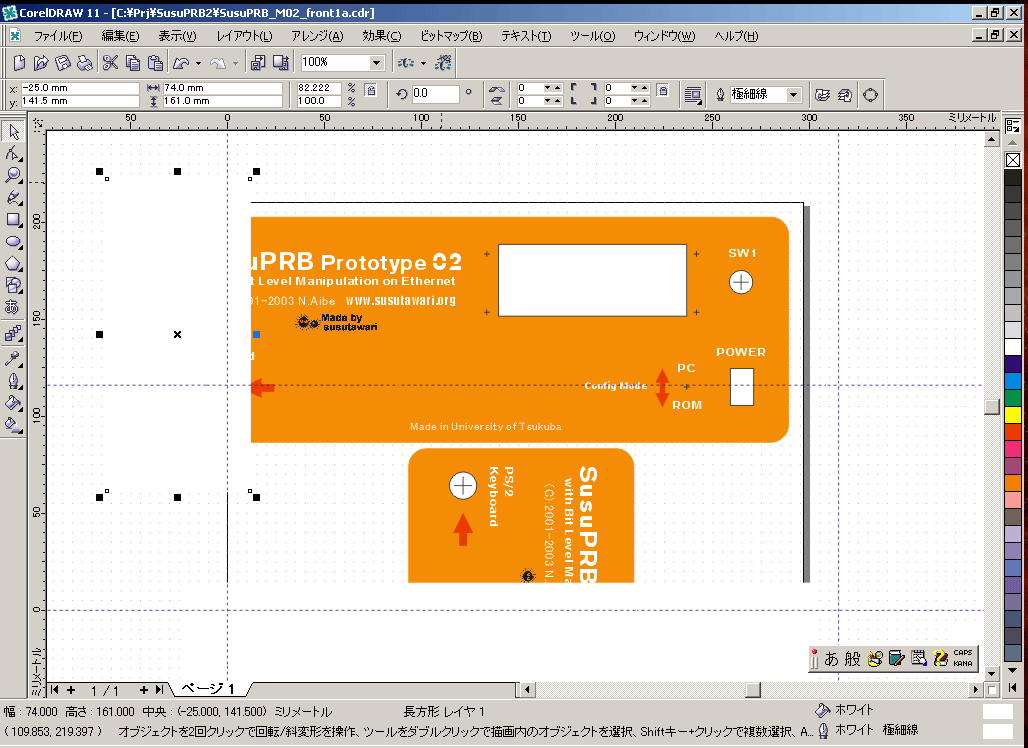The image size is (1028, 748).
Task: Select the Ellipse tool
Action: pyautogui.click(x=13, y=241)
